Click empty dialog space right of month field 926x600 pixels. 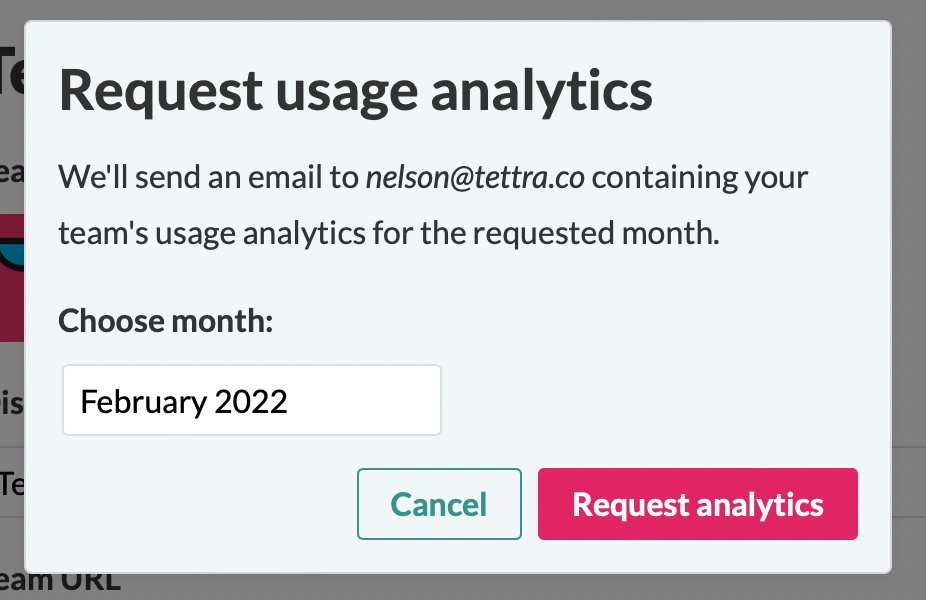[650, 400]
